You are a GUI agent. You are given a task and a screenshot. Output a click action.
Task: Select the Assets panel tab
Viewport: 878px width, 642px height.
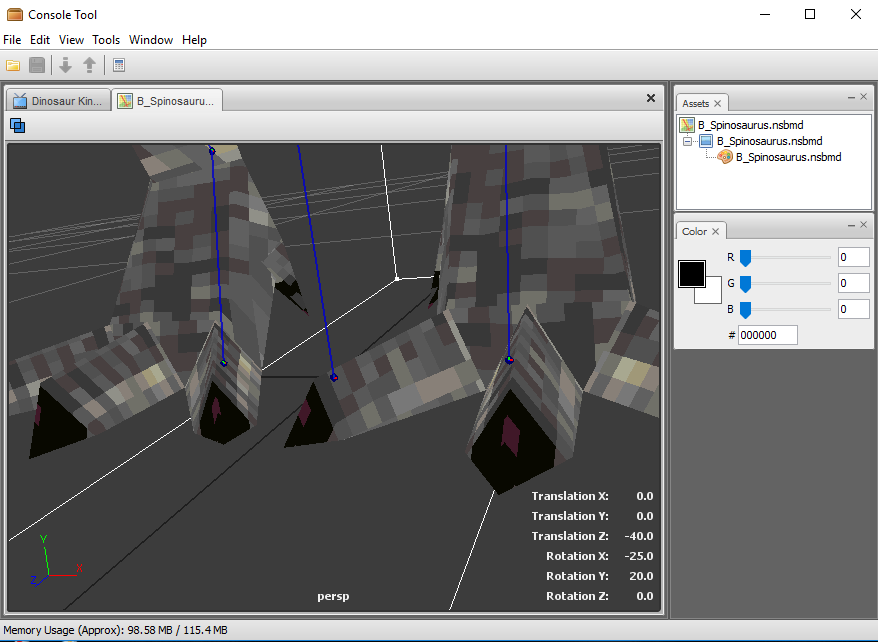coord(702,103)
